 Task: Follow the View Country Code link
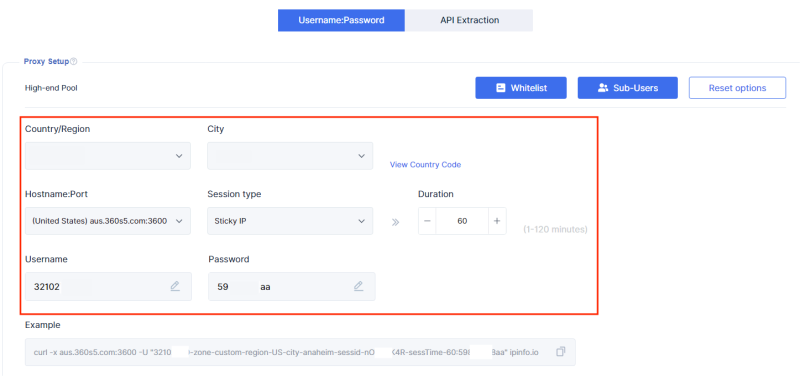click(x=426, y=165)
